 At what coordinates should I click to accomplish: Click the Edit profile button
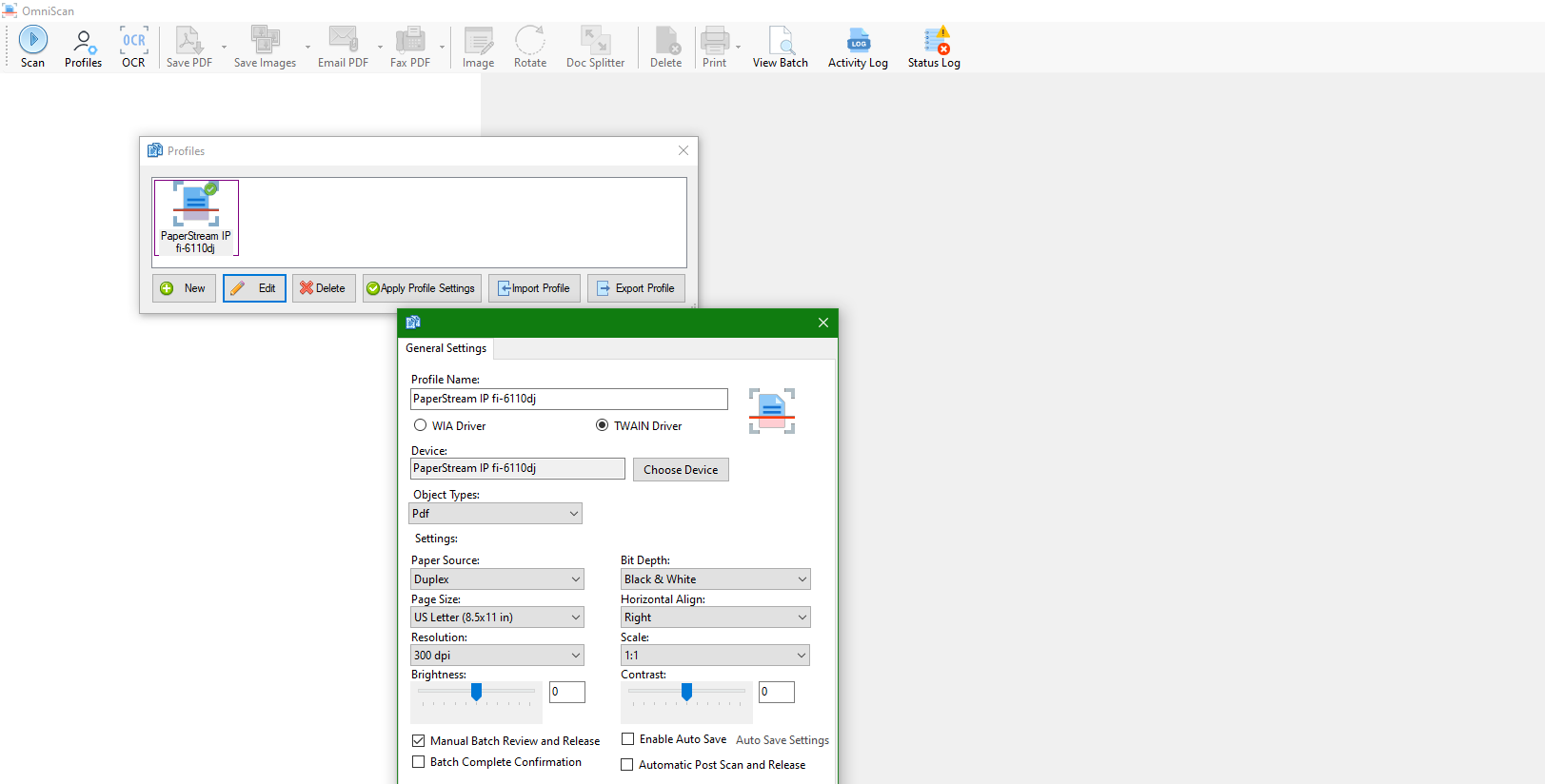click(x=254, y=288)
